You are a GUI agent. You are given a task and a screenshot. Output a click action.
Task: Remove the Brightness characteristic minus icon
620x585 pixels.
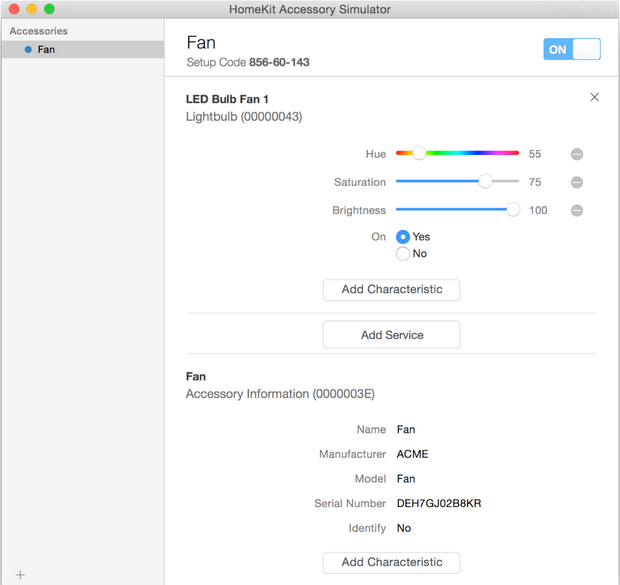[x=577, y=210]
